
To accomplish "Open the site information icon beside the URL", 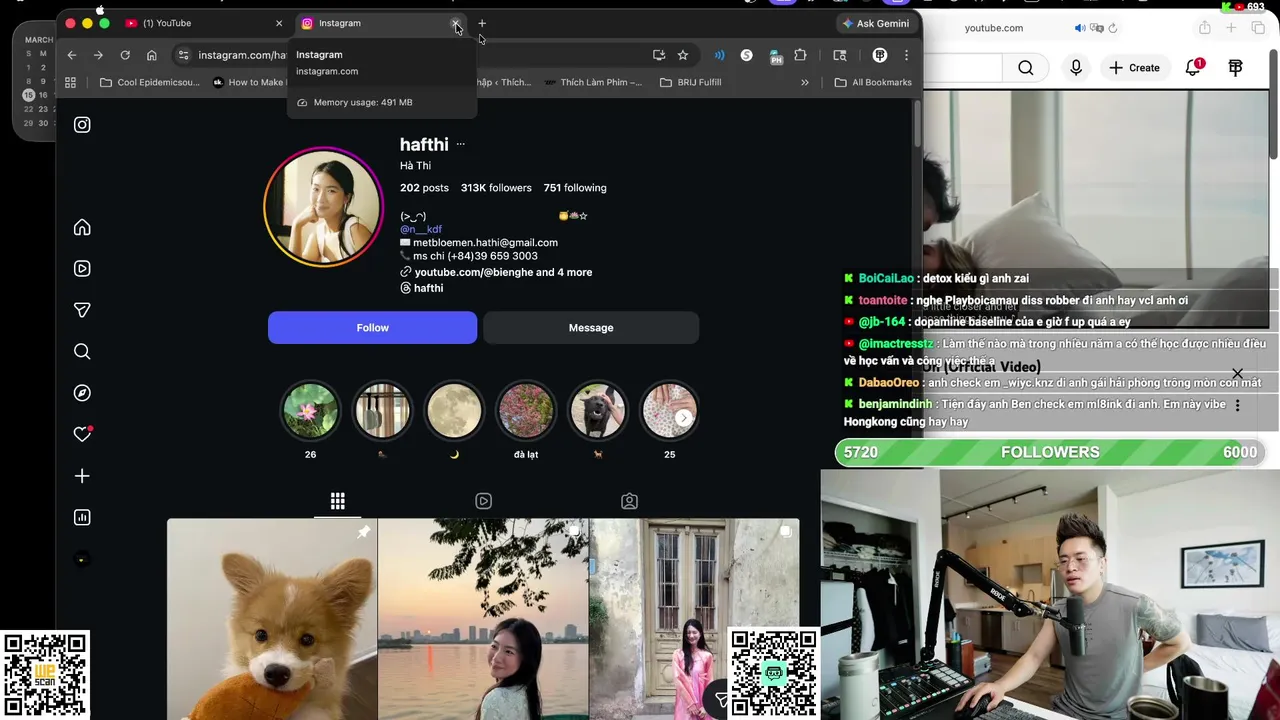I will [183, 55].
